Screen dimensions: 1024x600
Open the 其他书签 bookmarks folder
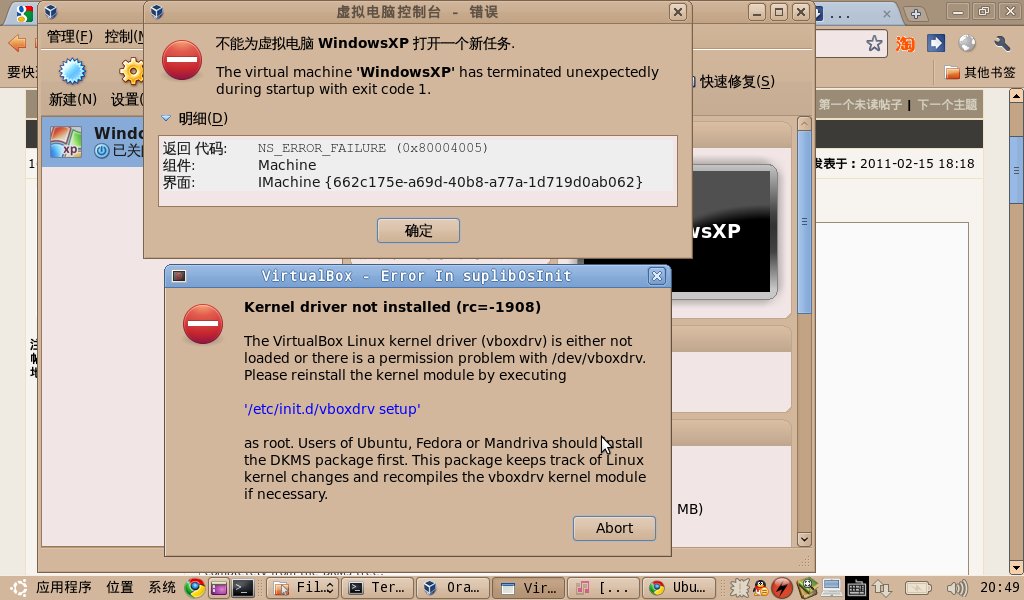(980, 72)
